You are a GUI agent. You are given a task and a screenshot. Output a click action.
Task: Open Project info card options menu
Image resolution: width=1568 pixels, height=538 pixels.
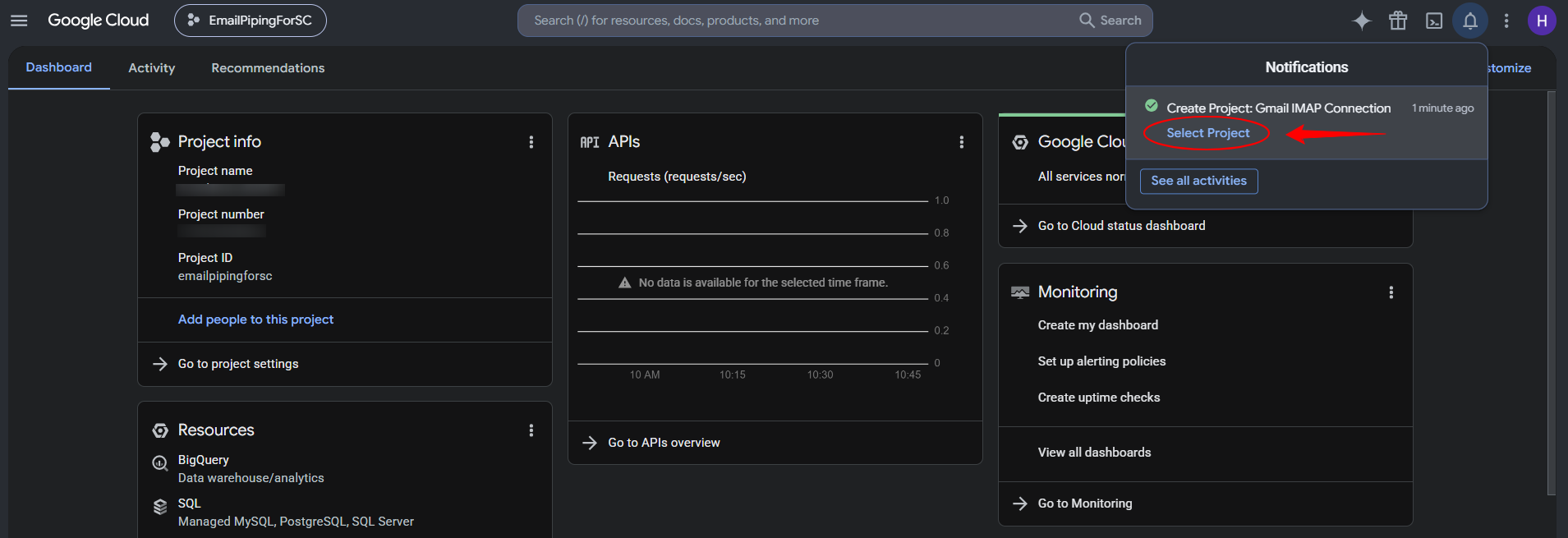click(x=531, y=142)
